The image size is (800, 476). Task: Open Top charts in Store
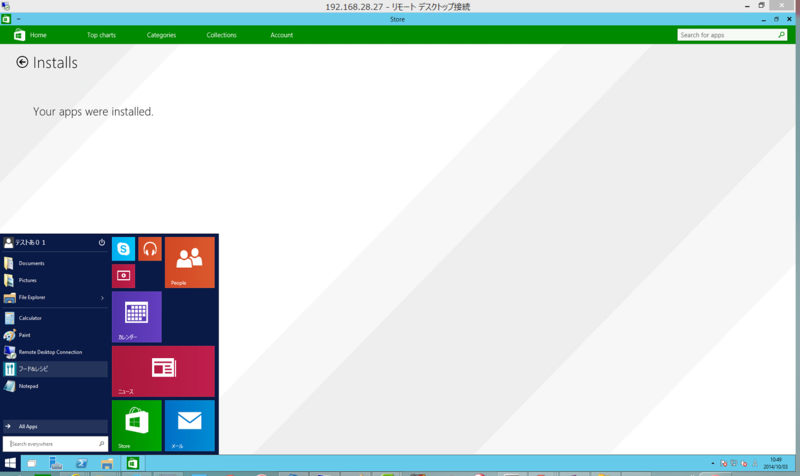101,35
